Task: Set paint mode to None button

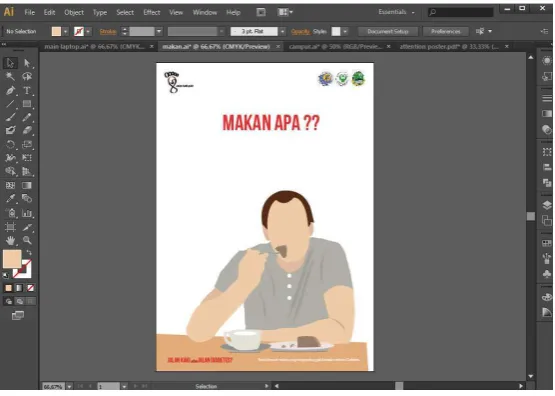Action: pos(30,288)
